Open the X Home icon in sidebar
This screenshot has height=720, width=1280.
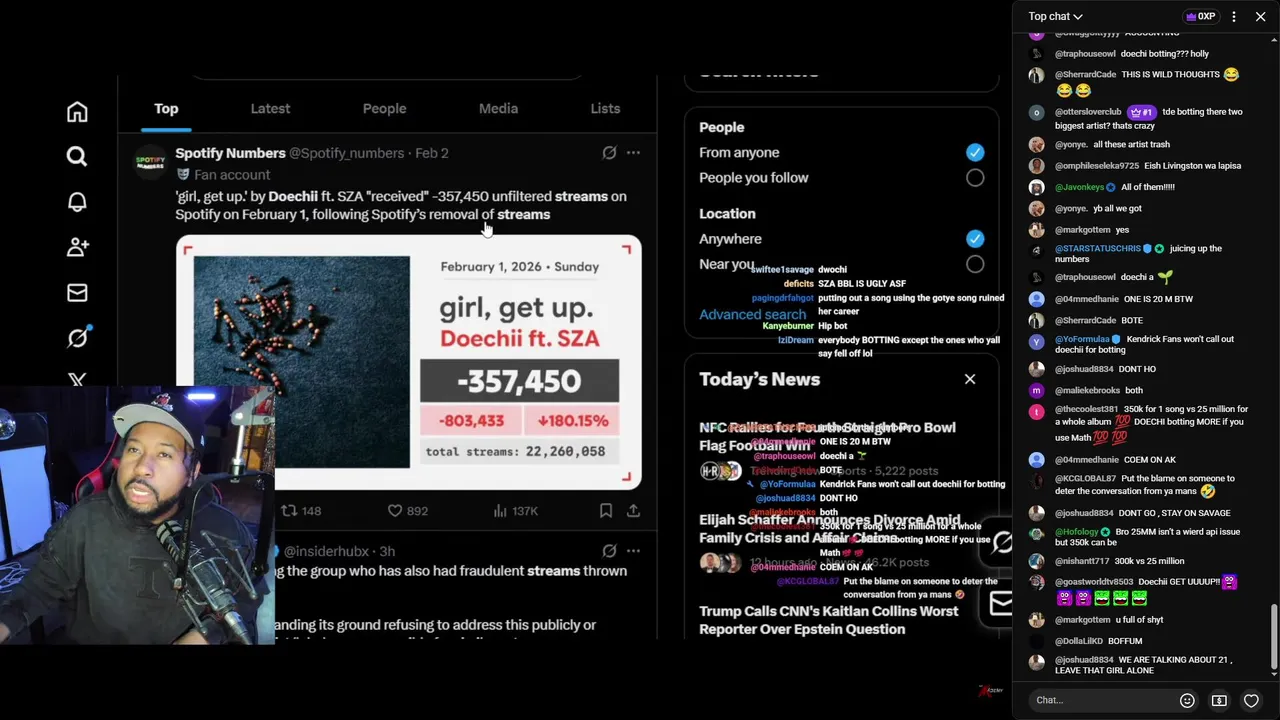(77, 112)
